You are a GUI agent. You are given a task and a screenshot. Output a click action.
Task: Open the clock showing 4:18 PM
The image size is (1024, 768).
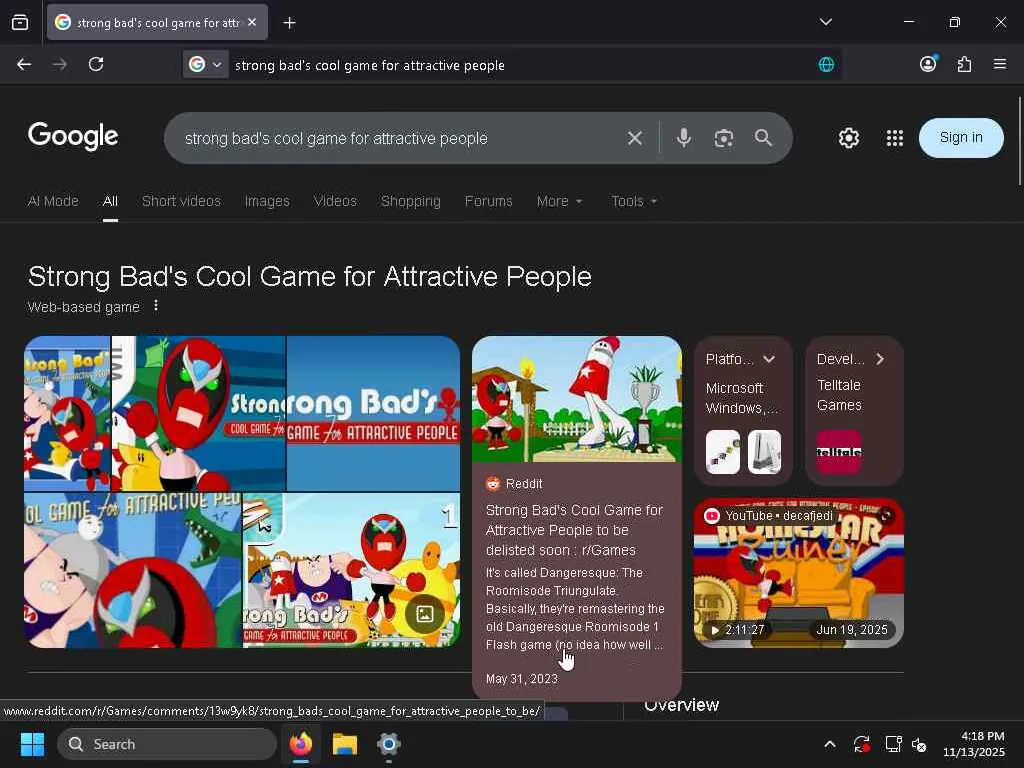pyautogui.click(x=974, y=744)
